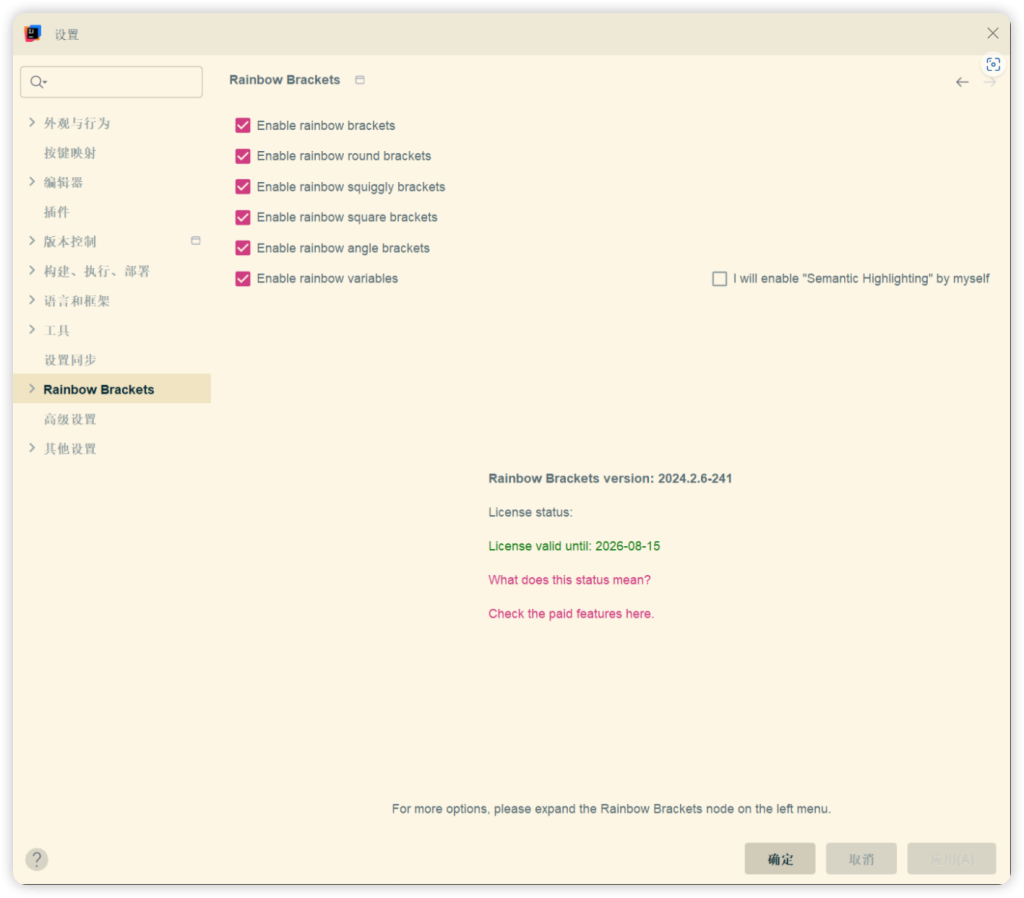Screen dimensions: 1024x898
Task: Expand the Rainbow Brackets tree node
Action: pos(31,389)
